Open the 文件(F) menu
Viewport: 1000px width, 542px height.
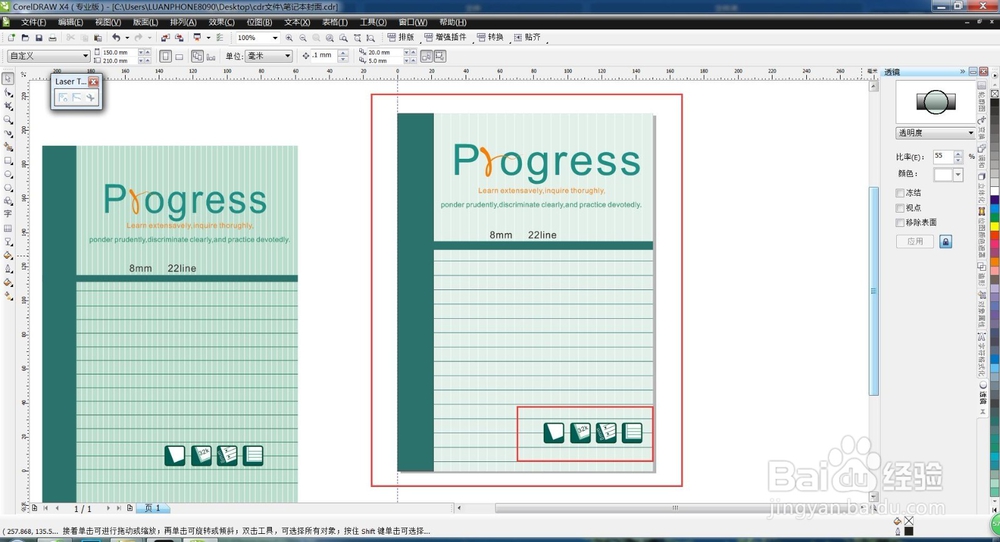point(33,22)
